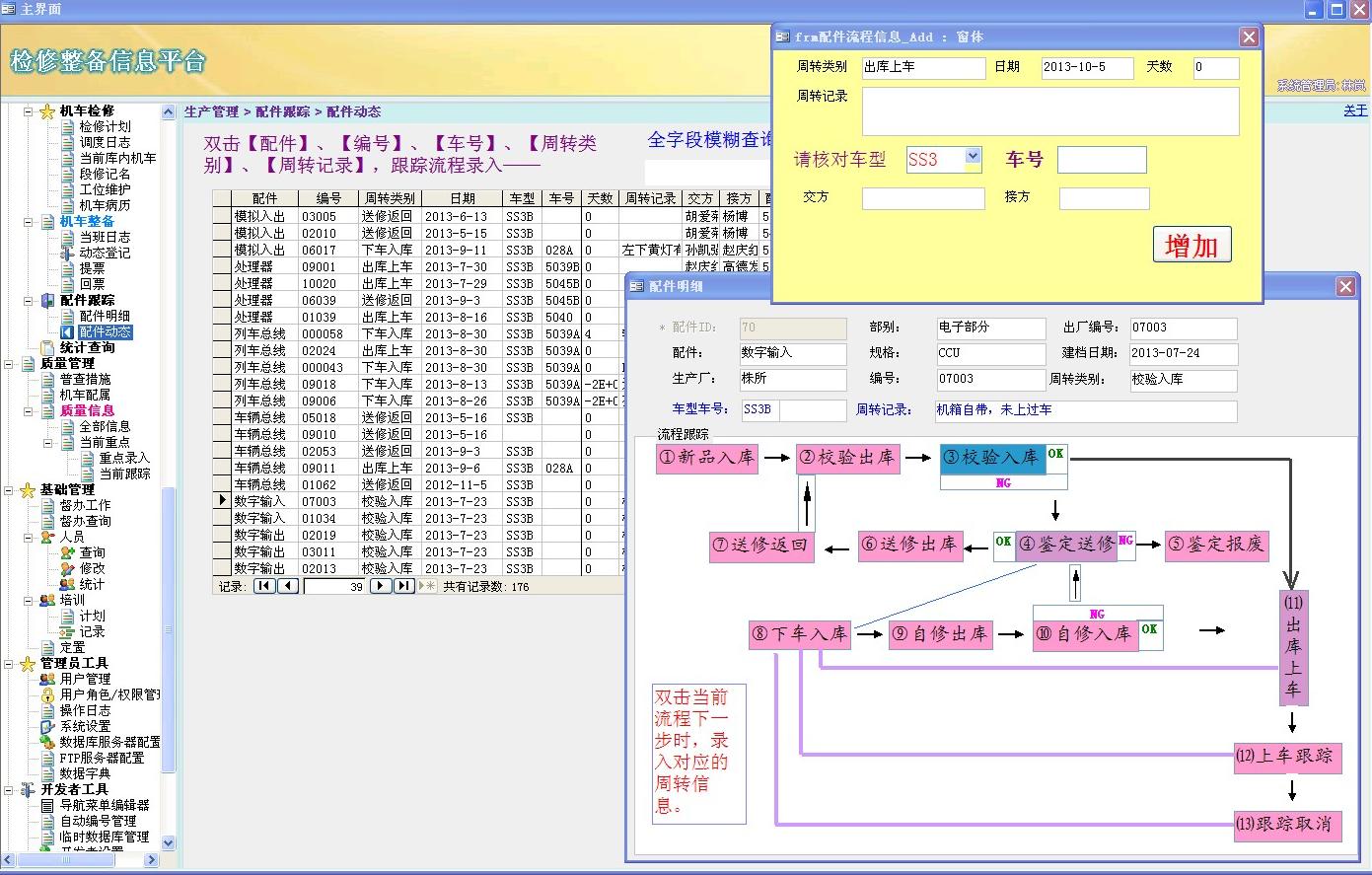Open the 车型 SS3 dropdown arrow
Image resolution: width=1372 pixels, height=875 pixels.
[973, 157]
